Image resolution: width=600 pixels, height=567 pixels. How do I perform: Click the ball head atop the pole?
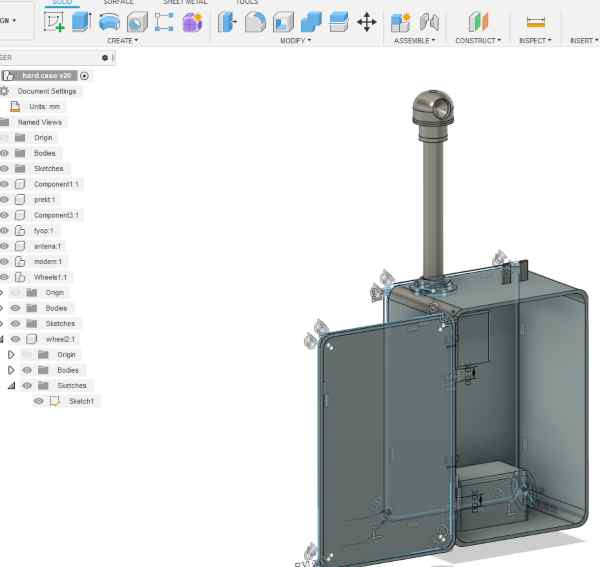pyautogui.click(x=433, y=107)
